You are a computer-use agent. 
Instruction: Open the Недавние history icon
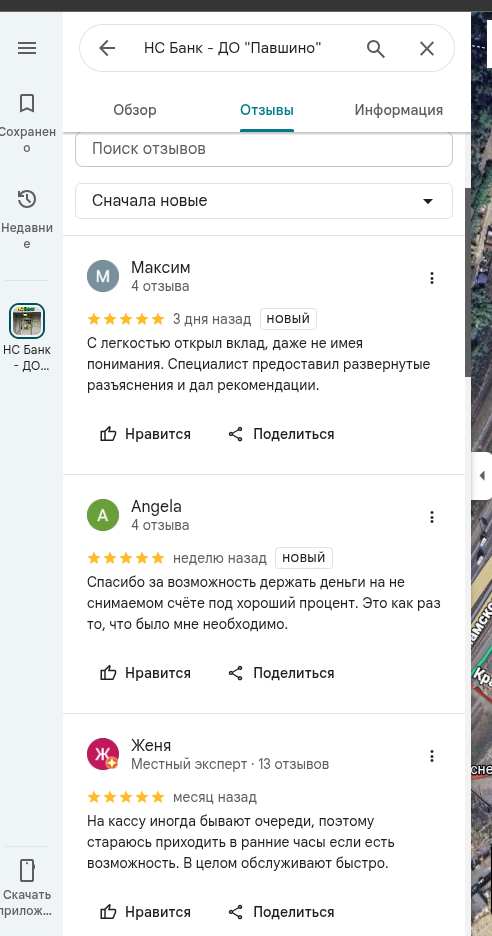[x=27, y=199]
